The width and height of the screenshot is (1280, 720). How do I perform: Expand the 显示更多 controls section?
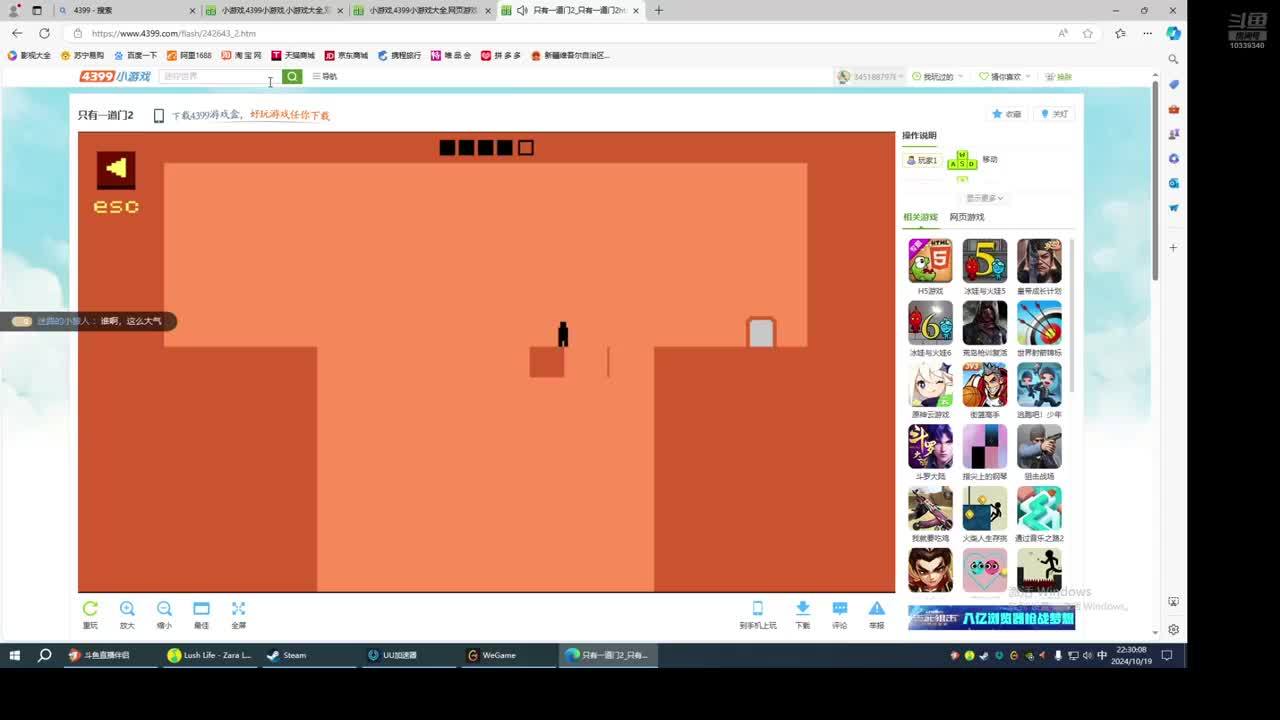pos(984,198)
